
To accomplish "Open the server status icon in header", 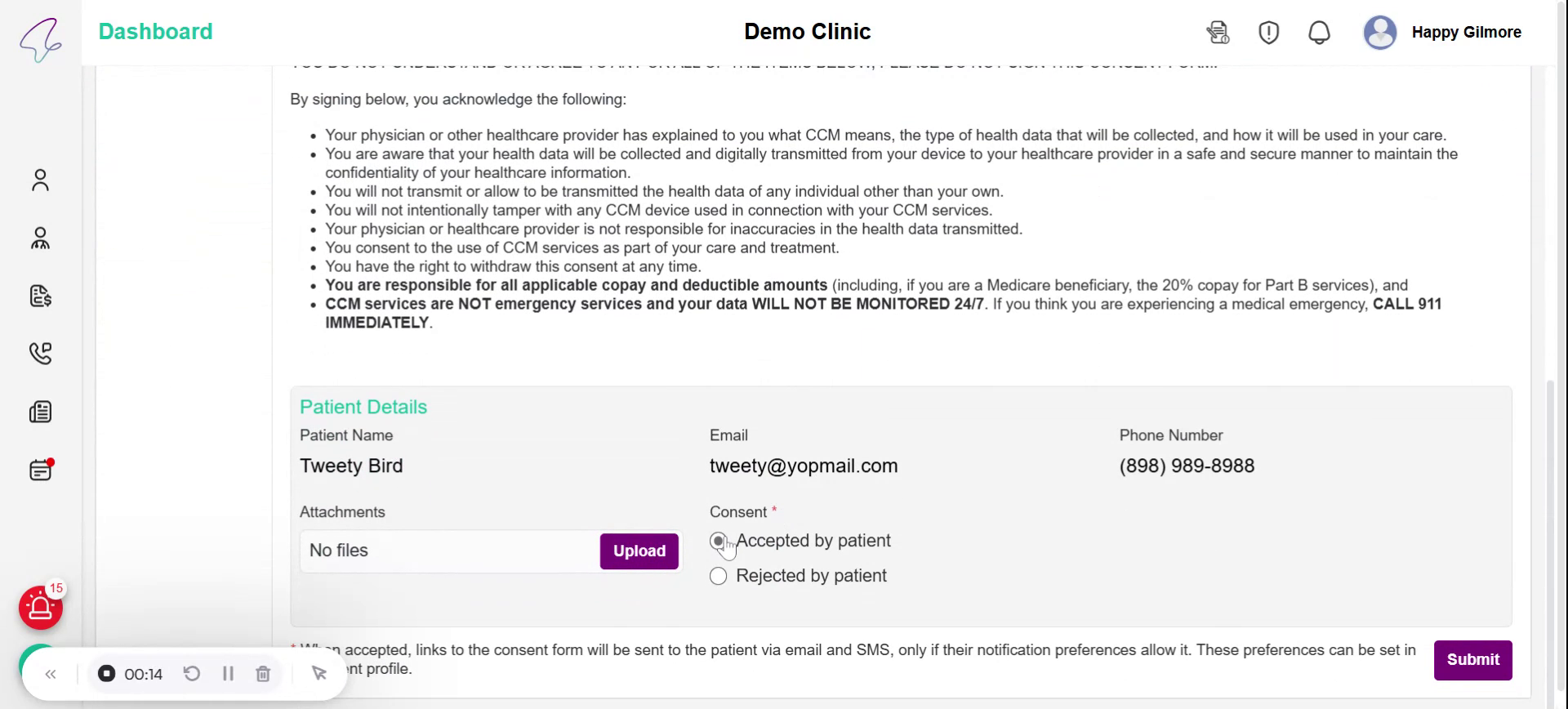I will click(x=1218, y=33).
